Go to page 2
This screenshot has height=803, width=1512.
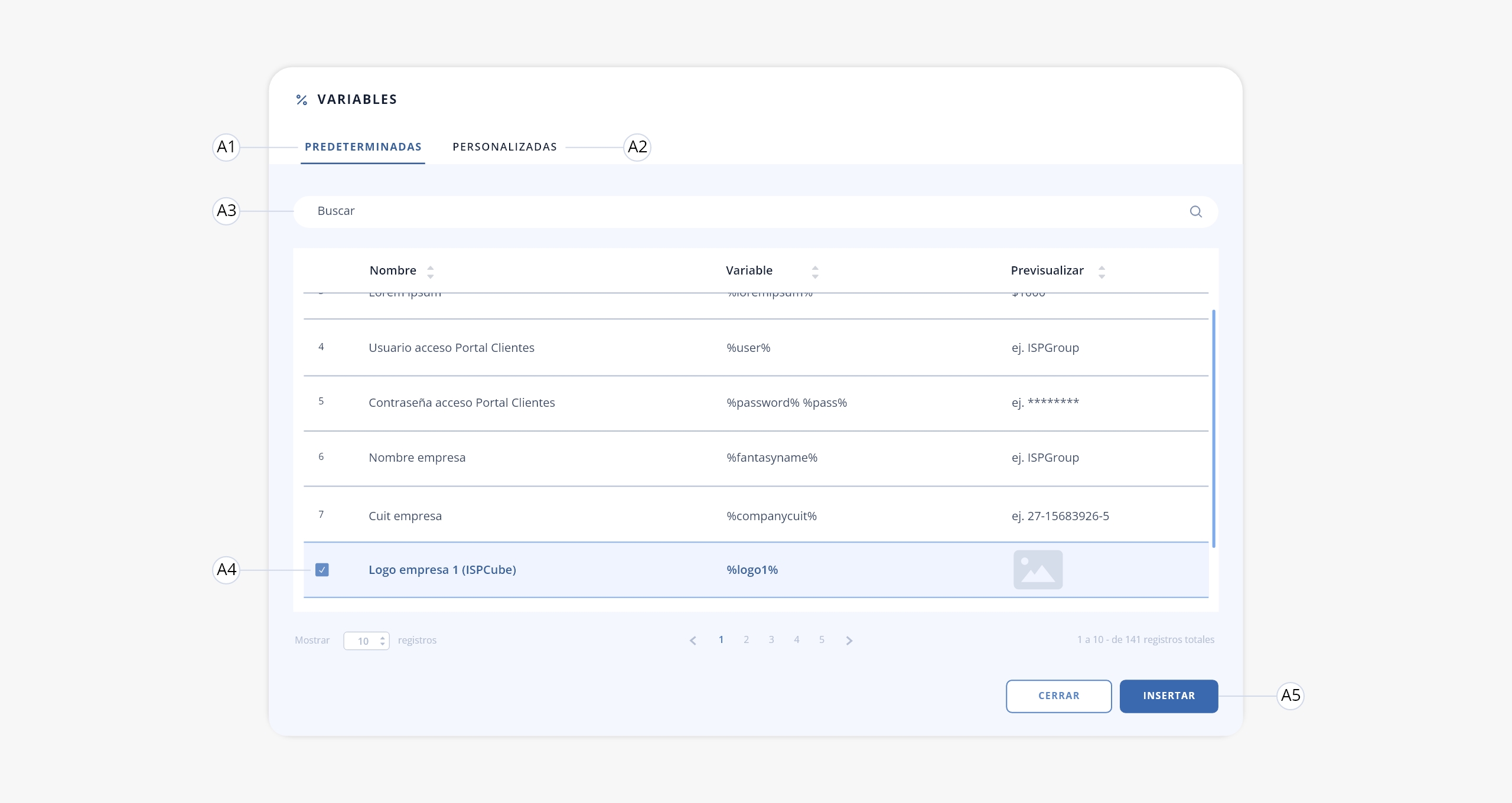coord(747,639)
